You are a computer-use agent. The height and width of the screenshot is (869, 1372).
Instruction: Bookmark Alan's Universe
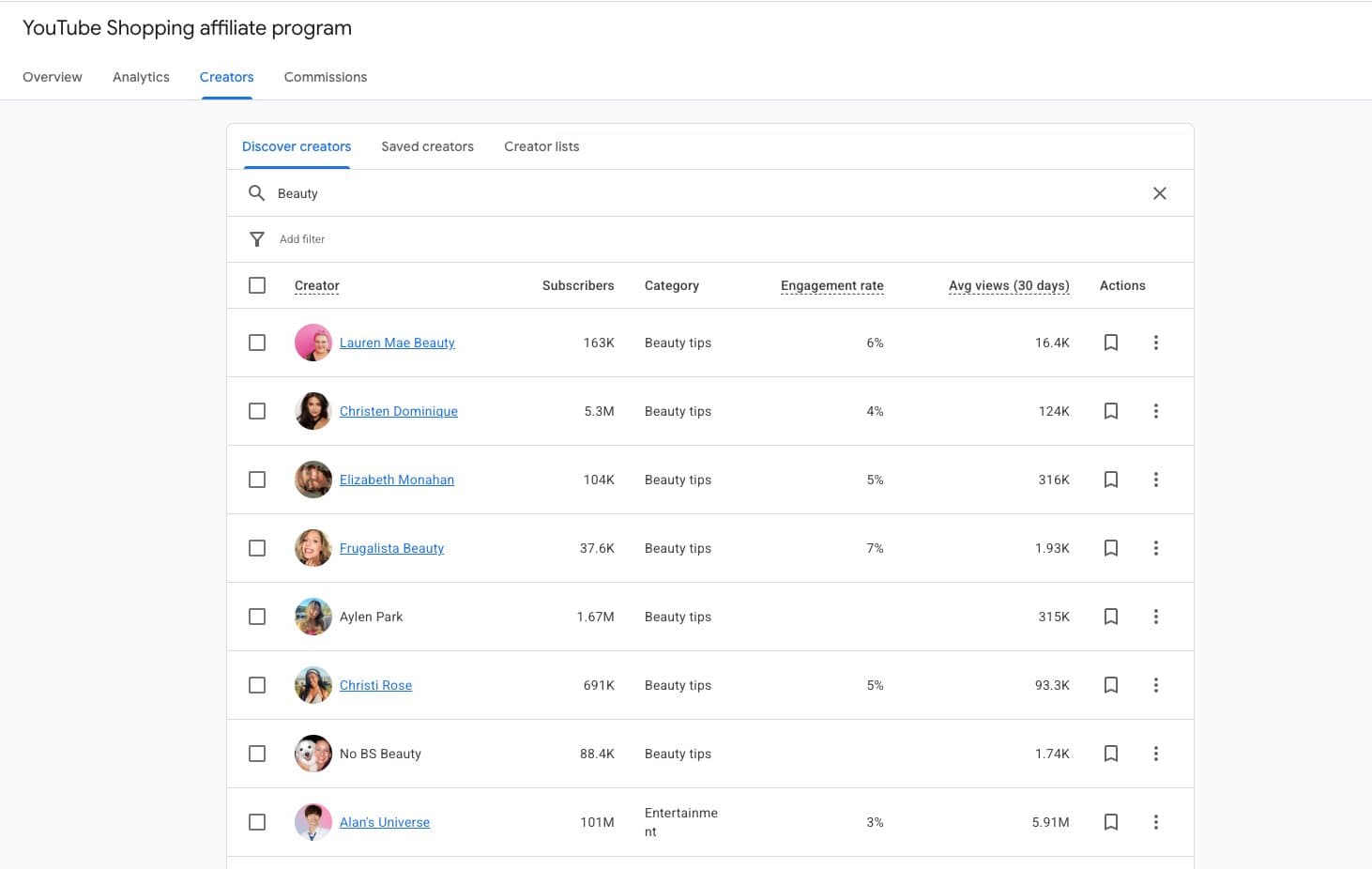coord(1110,822)
